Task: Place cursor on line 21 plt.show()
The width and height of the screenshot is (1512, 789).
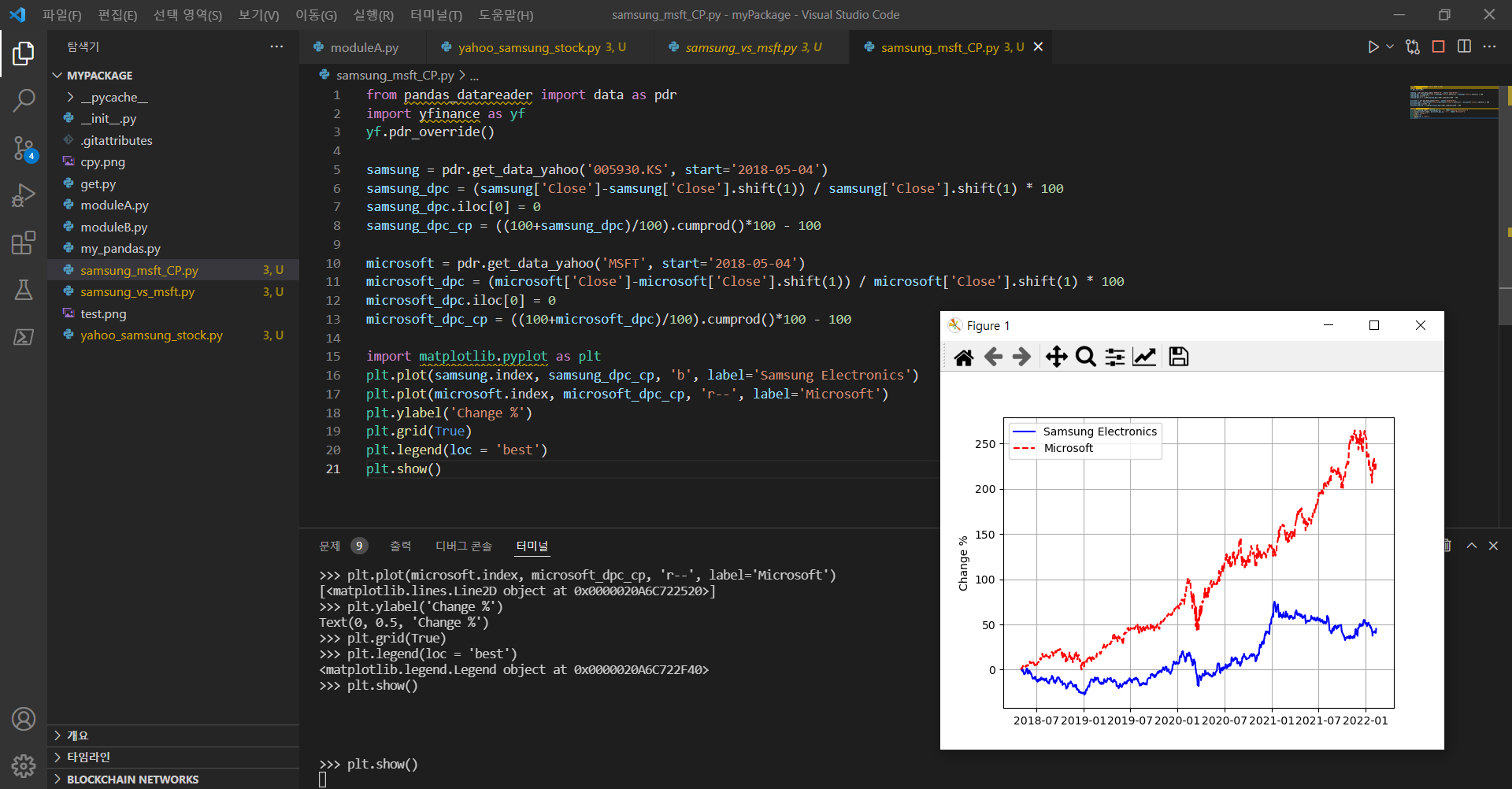Action: [x=404, y=469]
